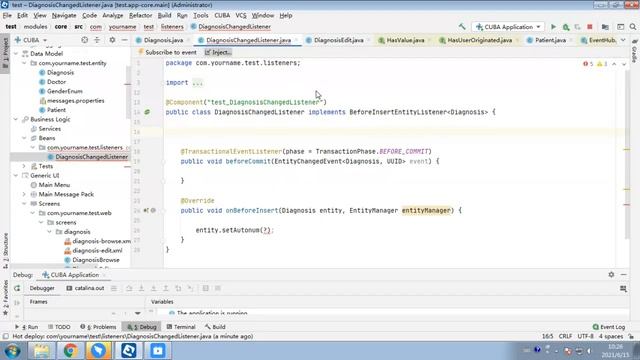Click the editor vertical scrollbar

pyautogui.click(x=627, y=155)
